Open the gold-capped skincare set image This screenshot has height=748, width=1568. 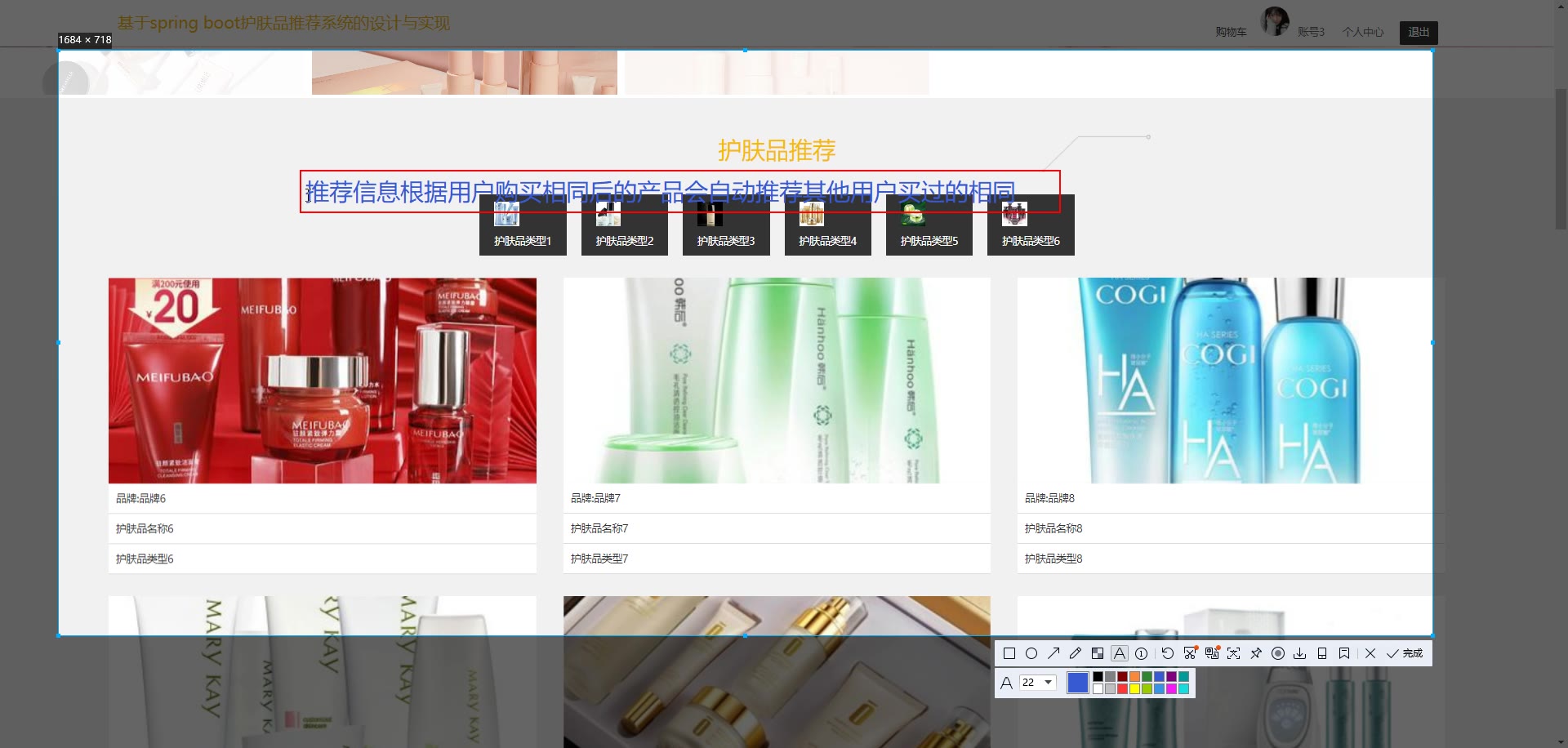coord(777,671)
